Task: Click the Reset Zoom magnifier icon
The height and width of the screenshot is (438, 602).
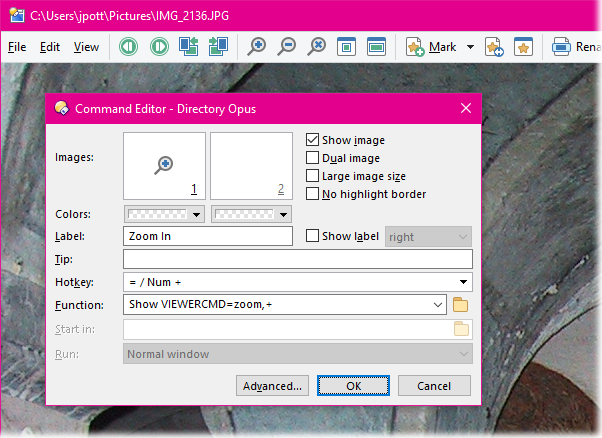Action: click(316, 47)
